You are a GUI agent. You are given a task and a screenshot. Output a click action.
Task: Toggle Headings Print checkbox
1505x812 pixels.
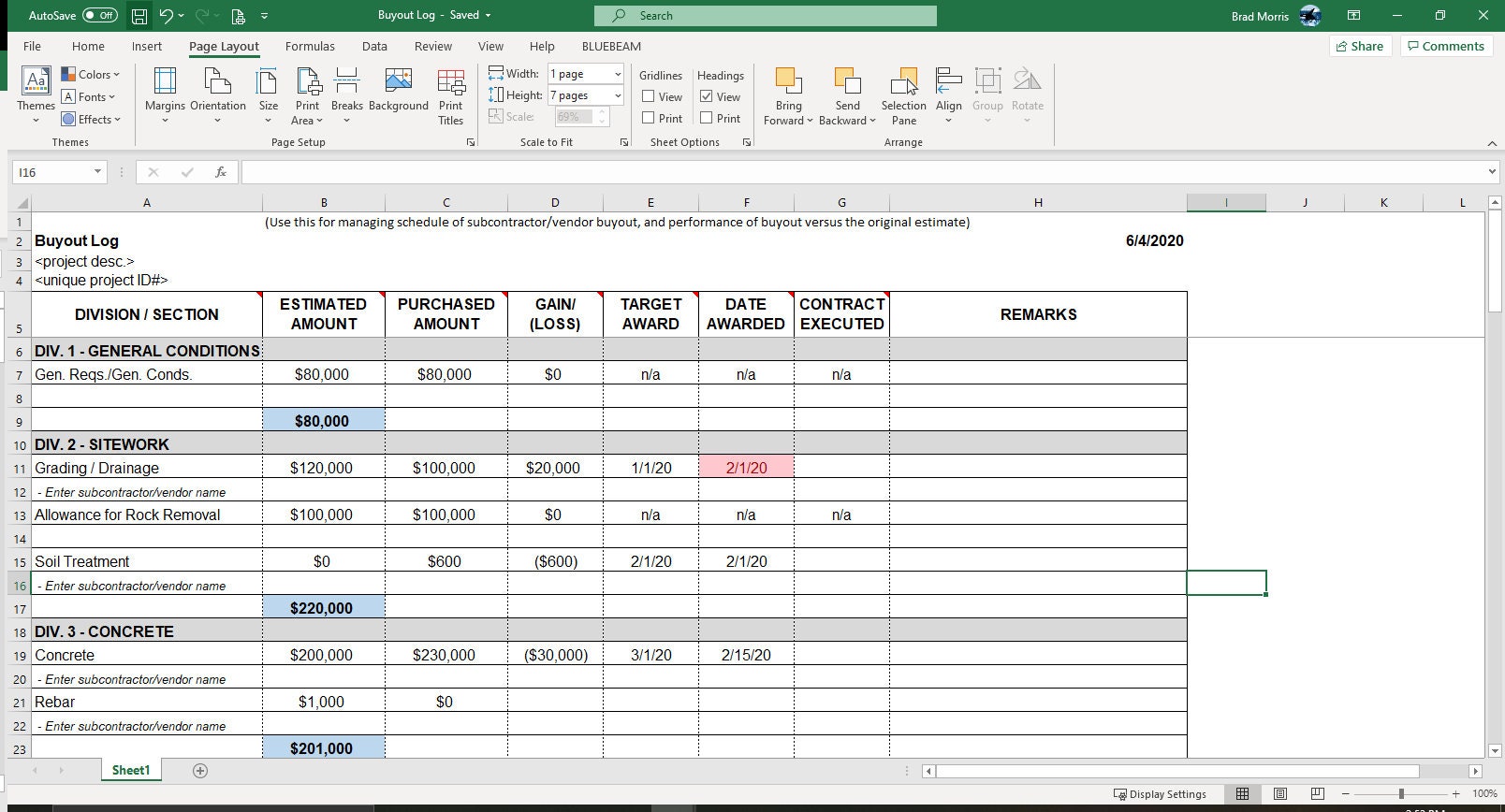707,118
